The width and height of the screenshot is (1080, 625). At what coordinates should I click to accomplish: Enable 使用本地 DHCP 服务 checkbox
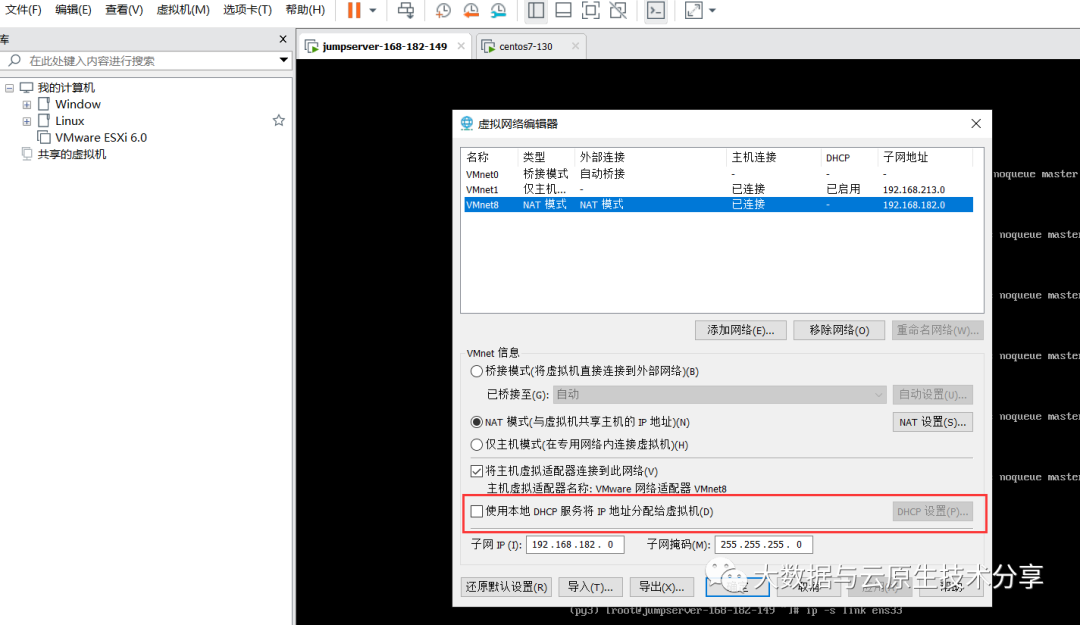[x=477, y=511]
